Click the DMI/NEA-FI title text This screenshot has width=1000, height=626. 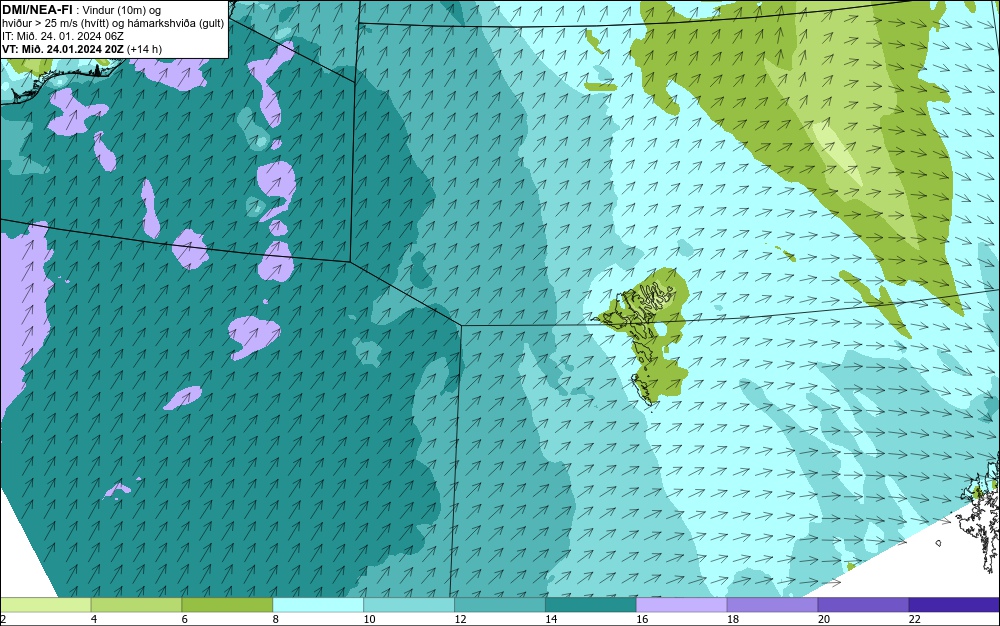(x=37, y=10)
